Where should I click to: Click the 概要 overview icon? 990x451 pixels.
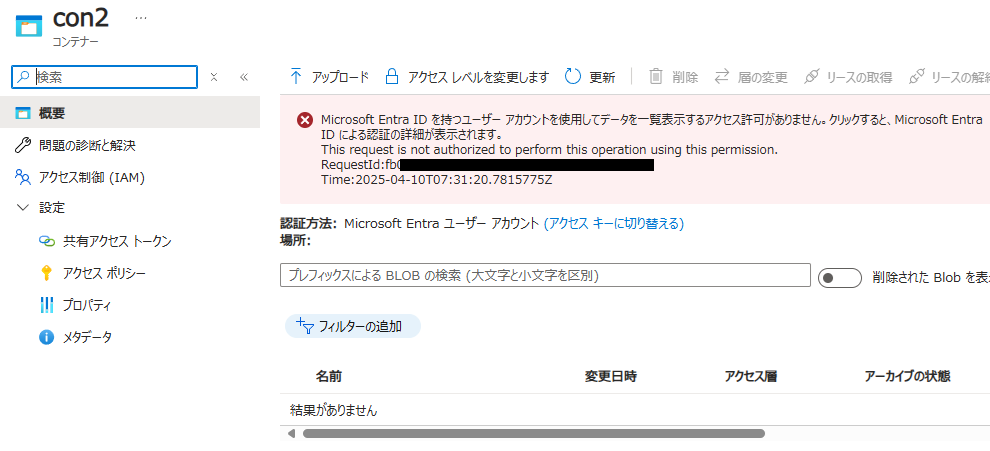(23, 114)
